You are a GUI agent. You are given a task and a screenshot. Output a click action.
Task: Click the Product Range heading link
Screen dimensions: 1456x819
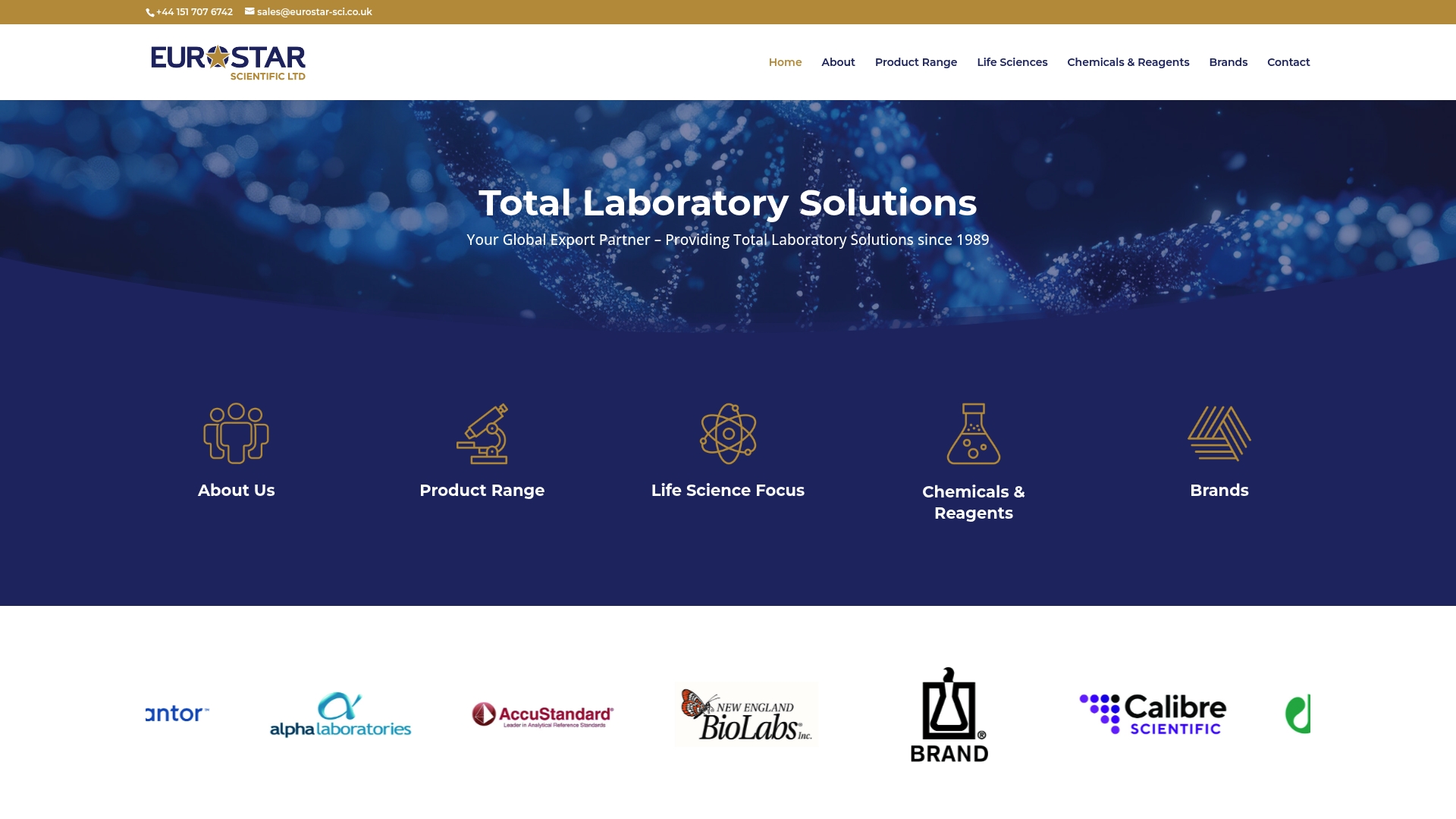[x=482, y=491]
